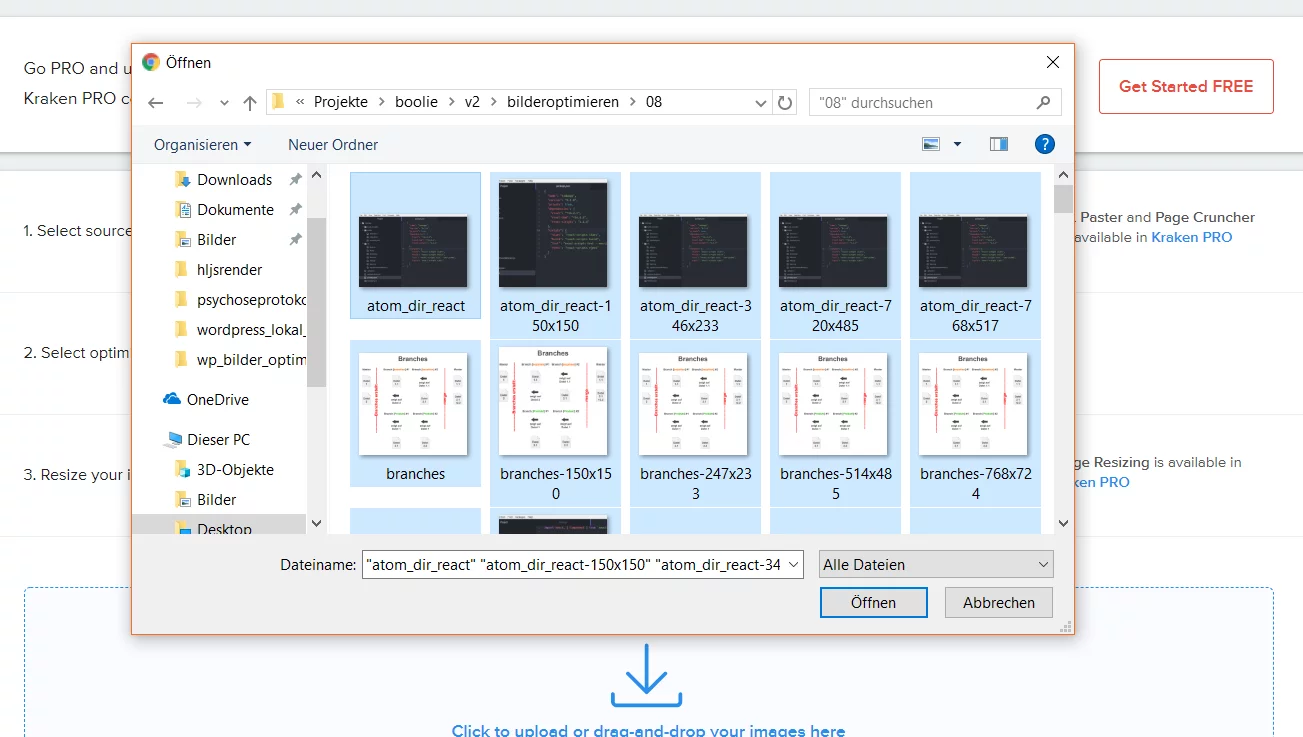This screenshot has width=1303, height=737.
Task: Change the view mode icon
Action: pos(931,144)
